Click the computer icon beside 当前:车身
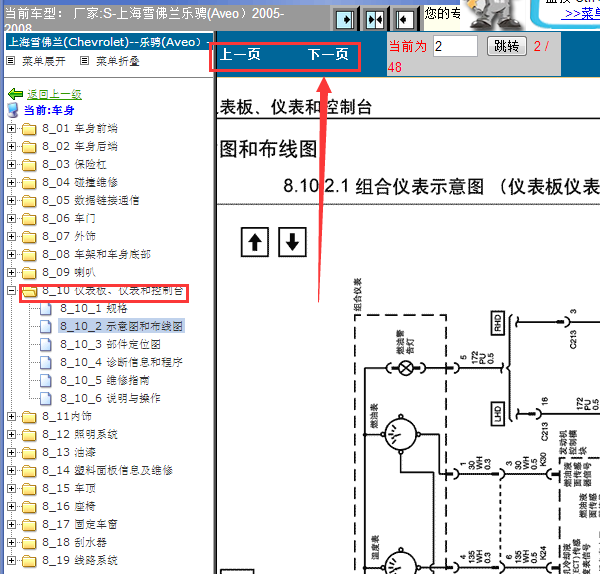This screenshot has height=574, width=600. click(x=13, y=110)
